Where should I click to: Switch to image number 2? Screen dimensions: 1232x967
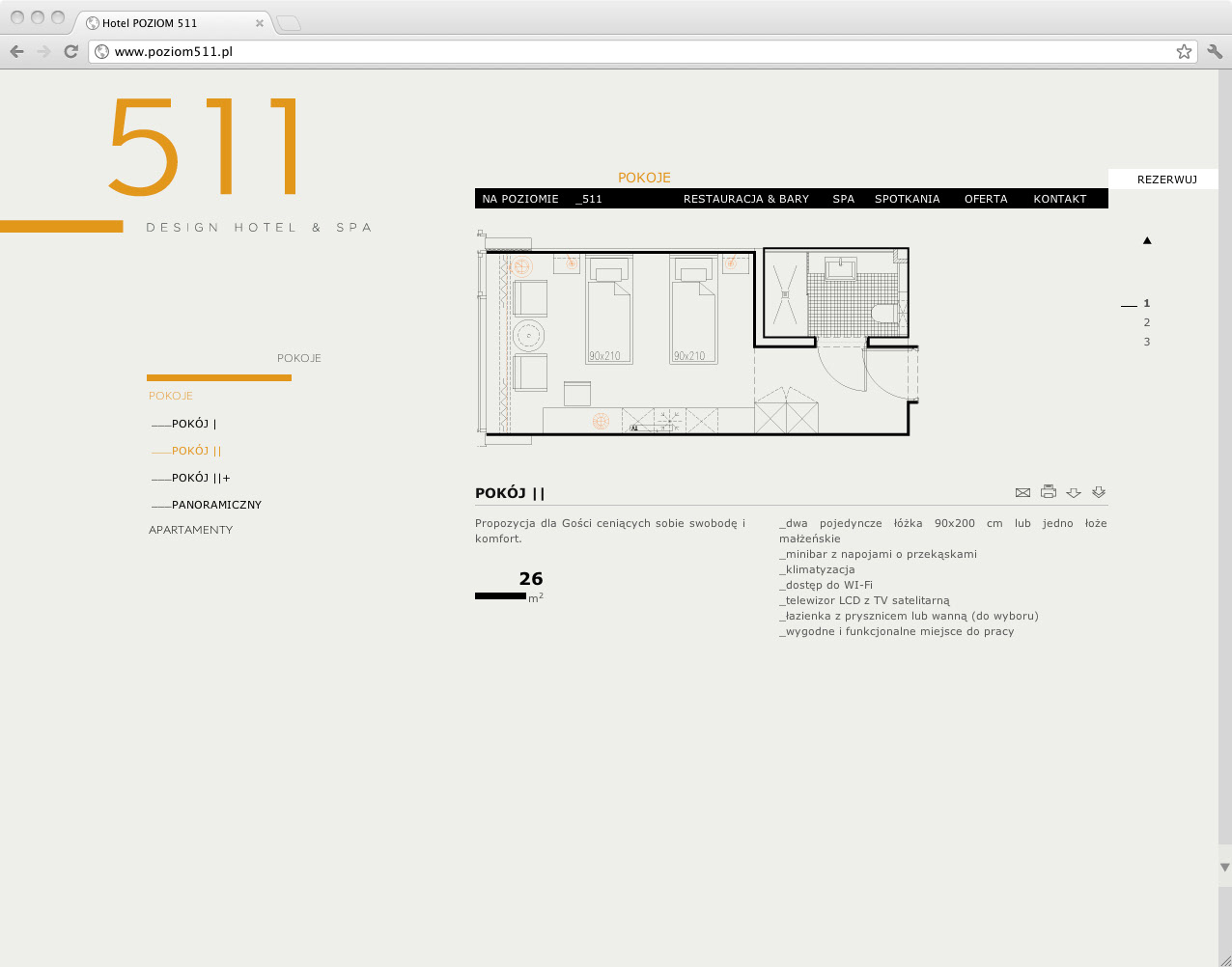tap(1147, 322)
